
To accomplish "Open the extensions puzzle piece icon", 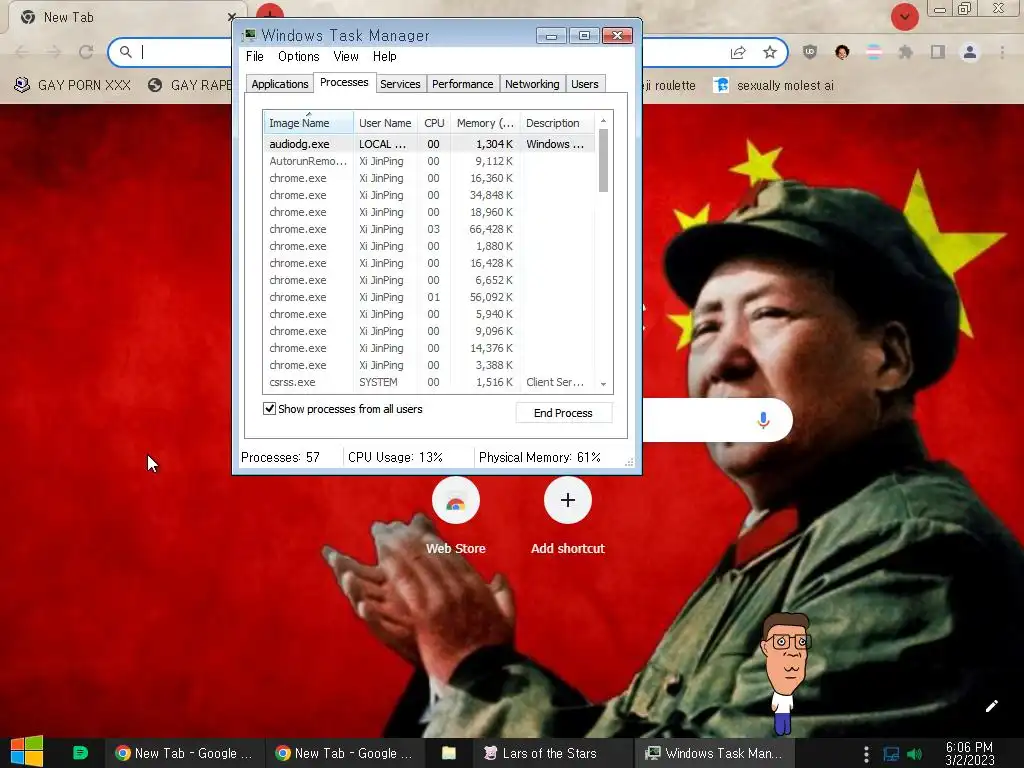I will point(905,52).
